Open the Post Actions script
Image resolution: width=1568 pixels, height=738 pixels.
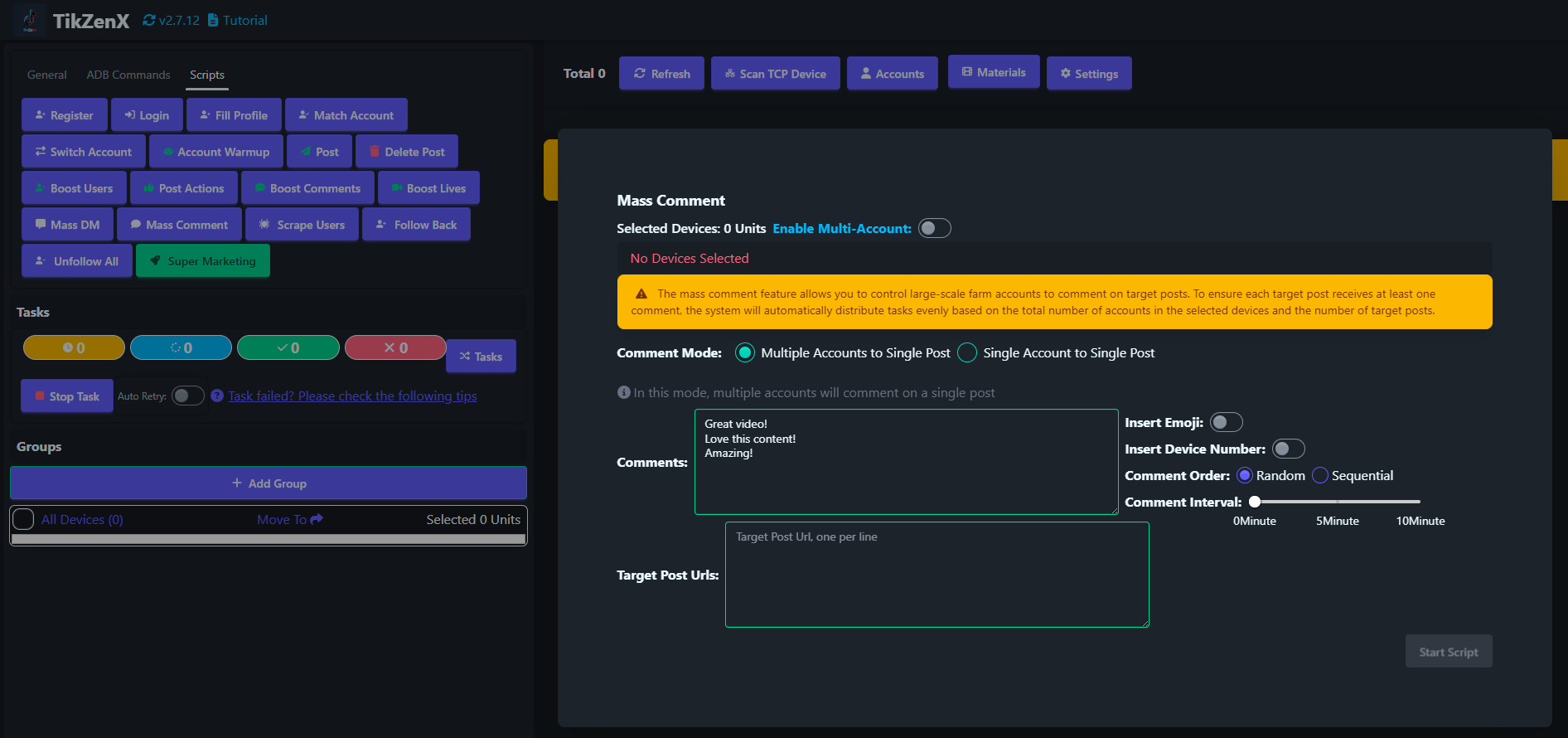coord(184,188)
